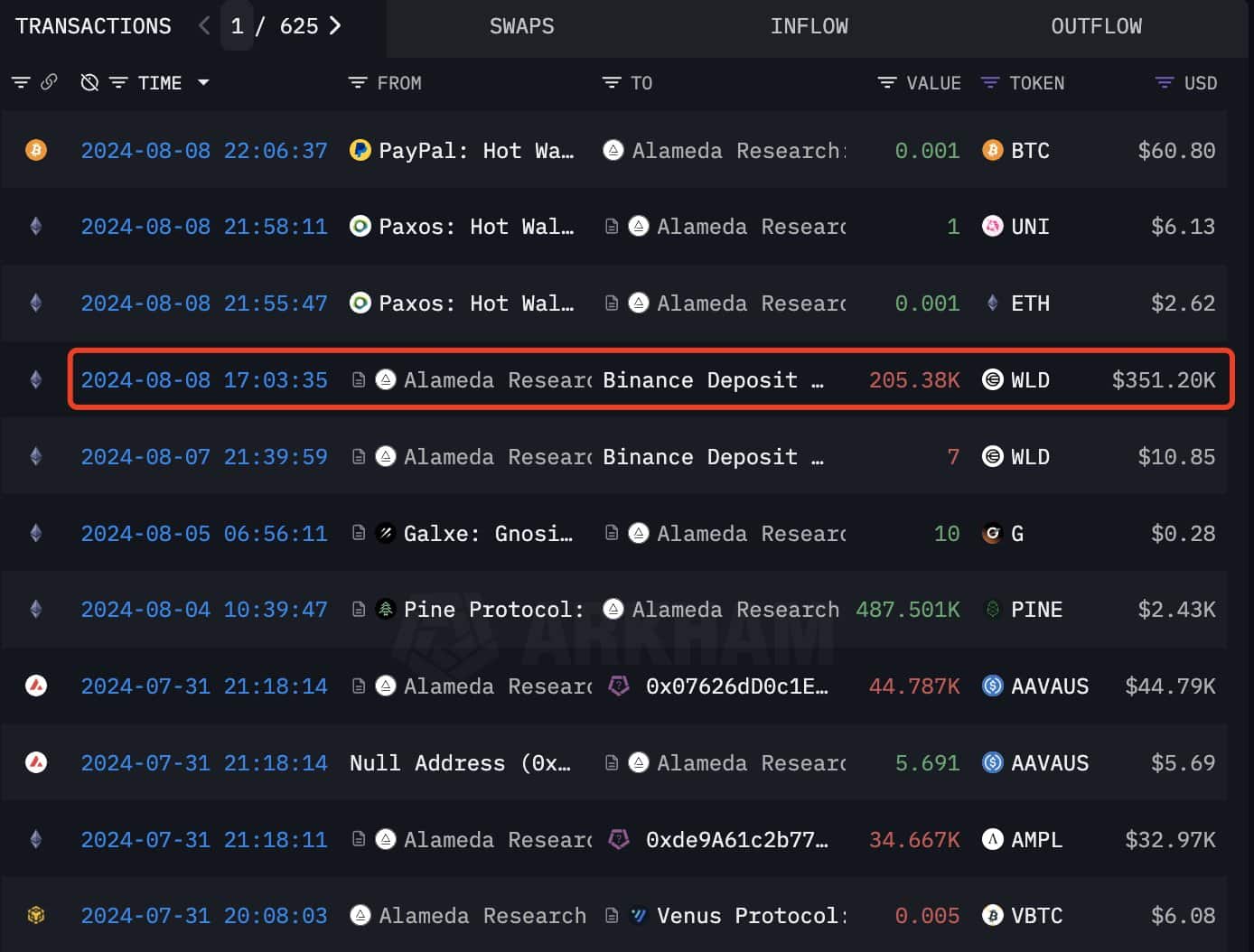Click the G token icon
Screen dimensions: 1254x952
[x=992, y=533]
